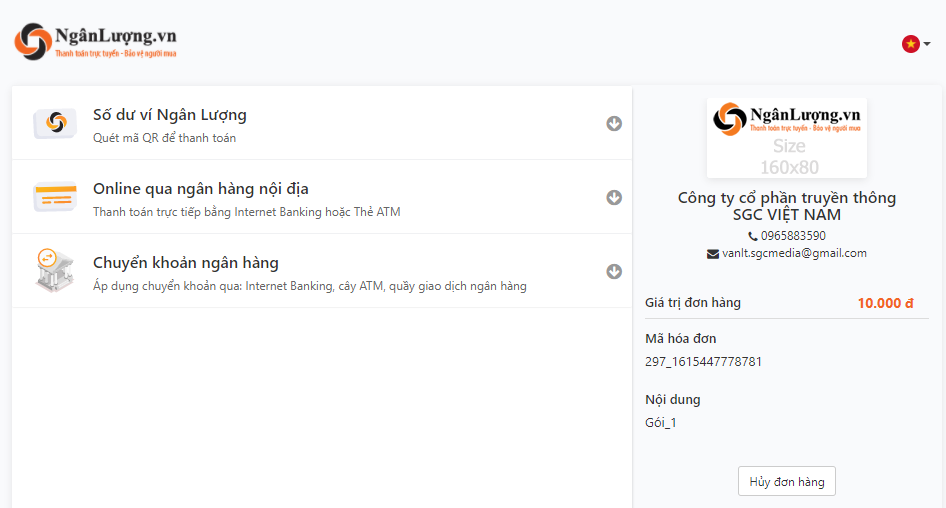Click the invoice code 297_1615447778781

[x=703, y=362]
